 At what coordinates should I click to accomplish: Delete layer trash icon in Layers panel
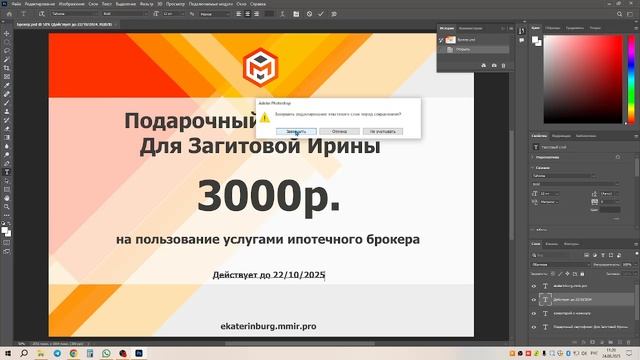pos(628,342)
